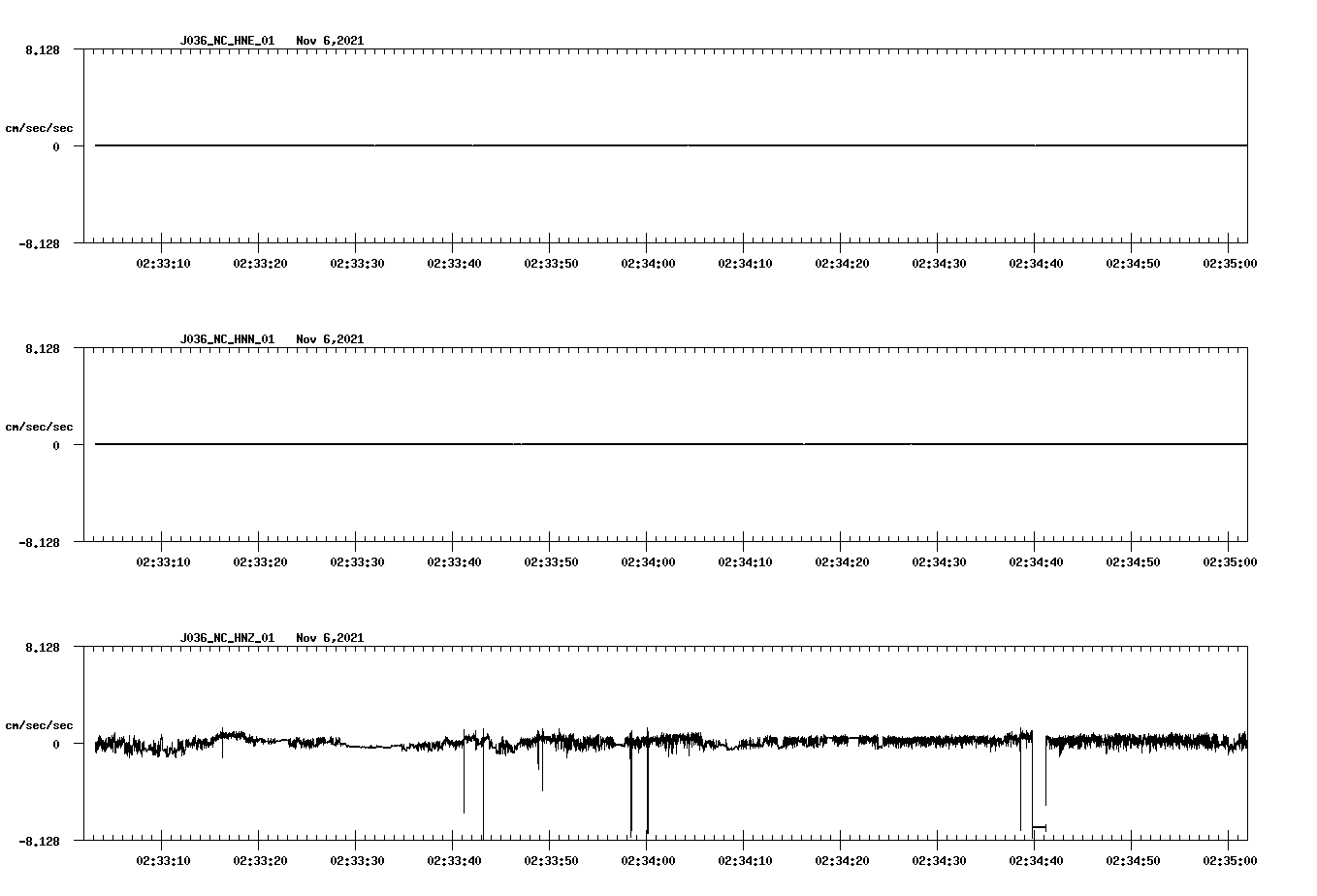Select 02:34:40 tick label under HNN plot

[1036, 561]
